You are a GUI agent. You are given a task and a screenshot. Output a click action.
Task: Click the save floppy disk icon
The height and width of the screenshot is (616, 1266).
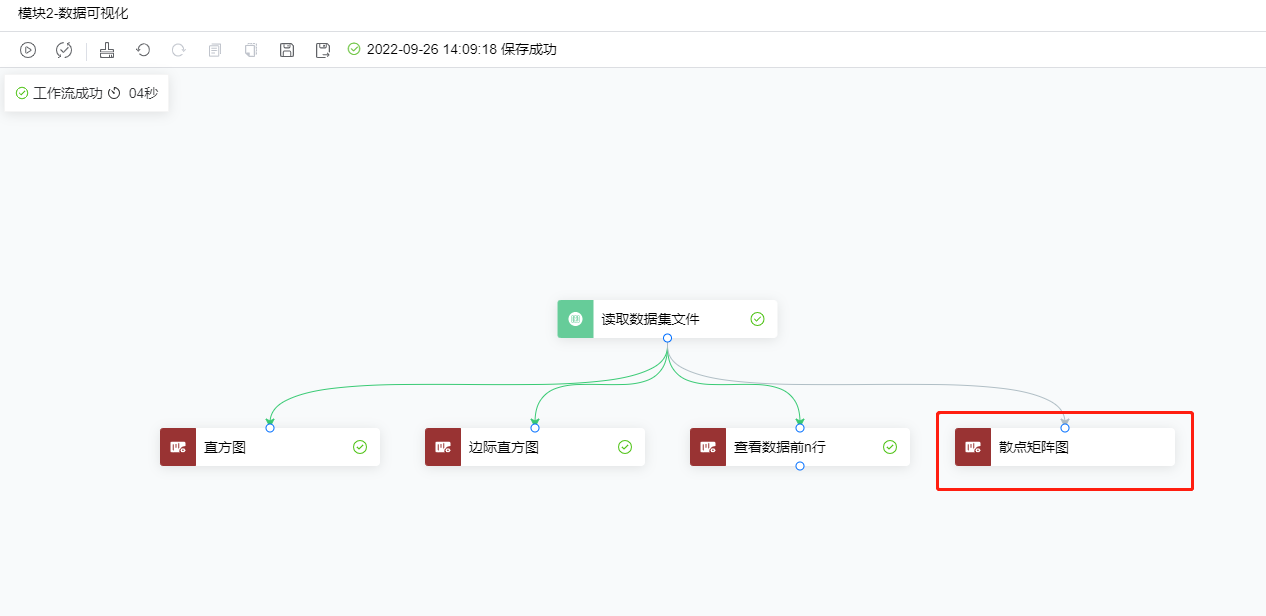tap(287, 50)
